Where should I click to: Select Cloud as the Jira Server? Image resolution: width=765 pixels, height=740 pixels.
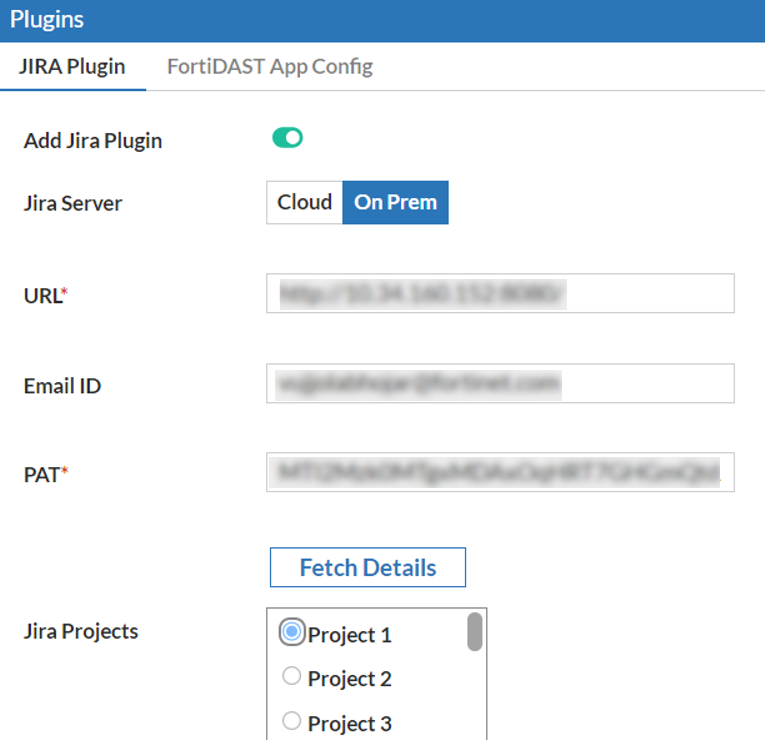click(x=304, y=202)
